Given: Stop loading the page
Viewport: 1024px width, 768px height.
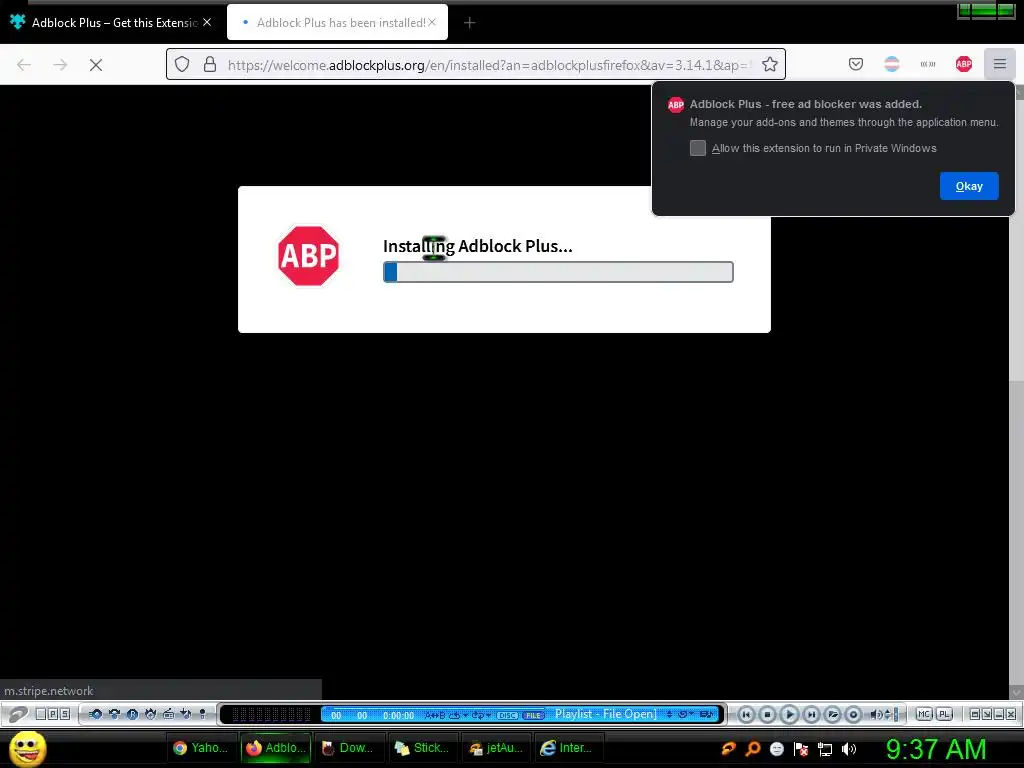Looking at the screenshot, I should coord(96,65).
